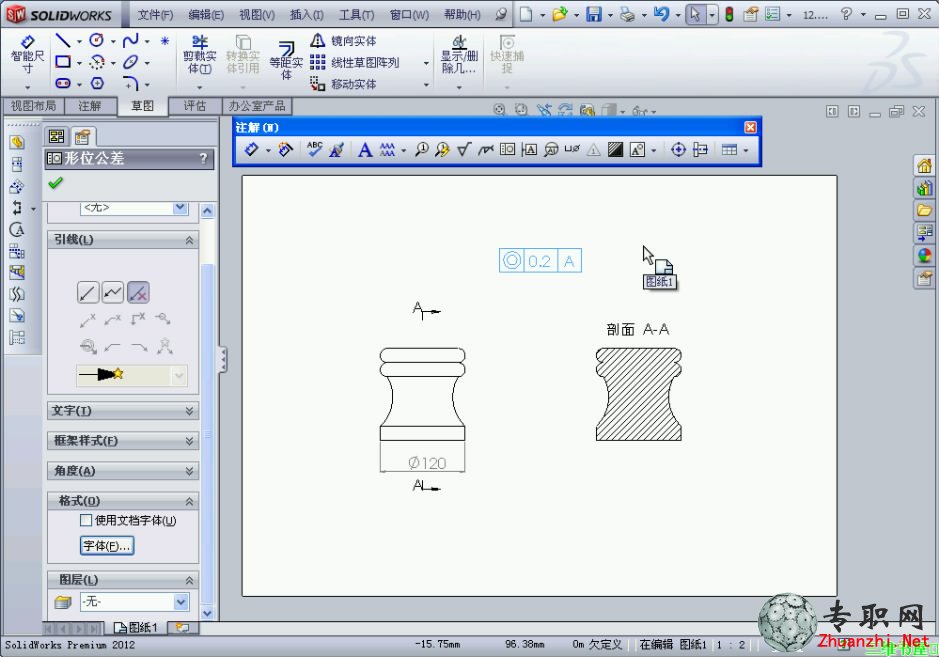
Task: Switch to the 视图布局 tab
Action: [x=34, y=106]
